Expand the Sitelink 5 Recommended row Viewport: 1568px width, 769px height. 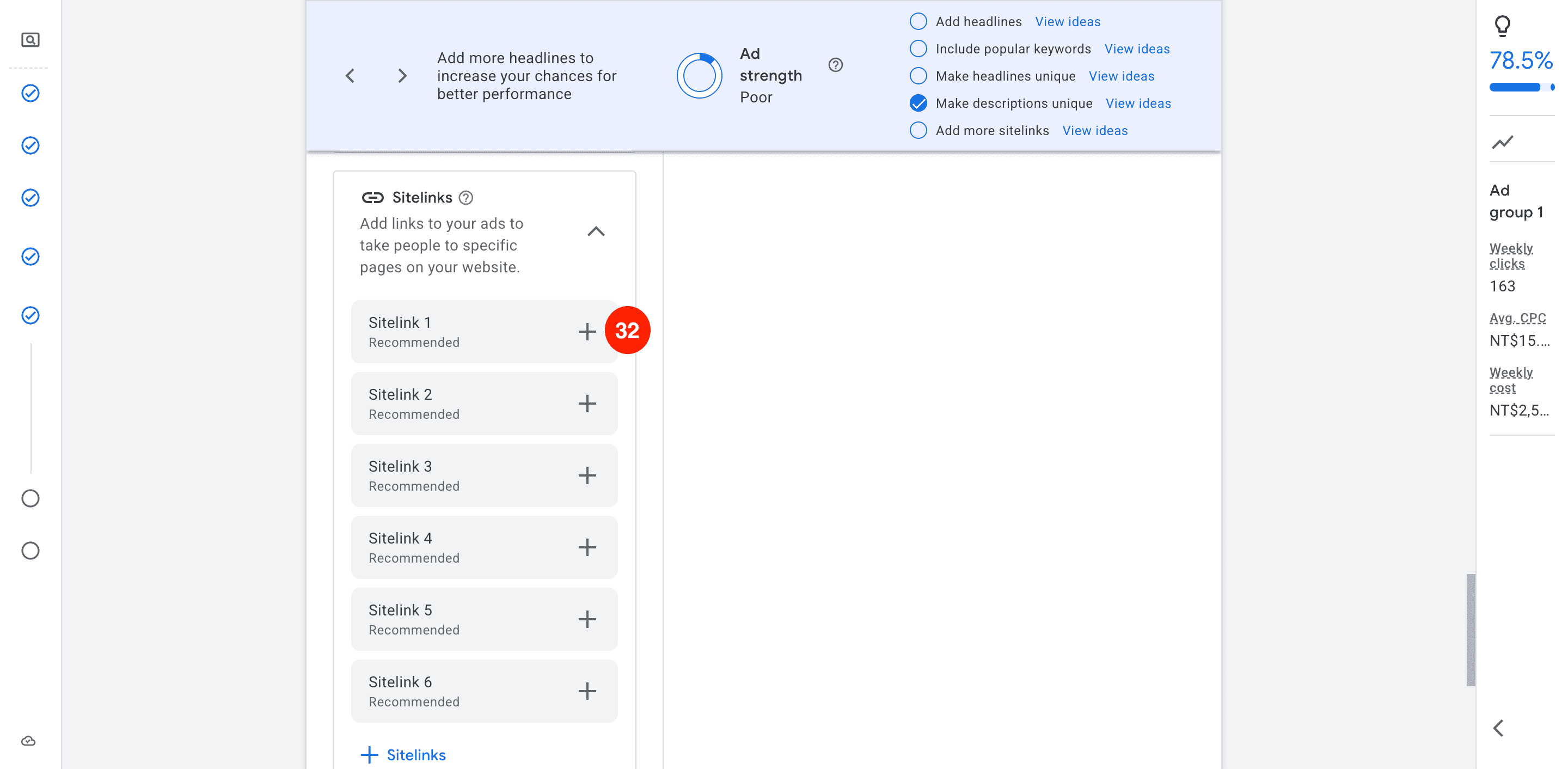click(x=484, y=619)
